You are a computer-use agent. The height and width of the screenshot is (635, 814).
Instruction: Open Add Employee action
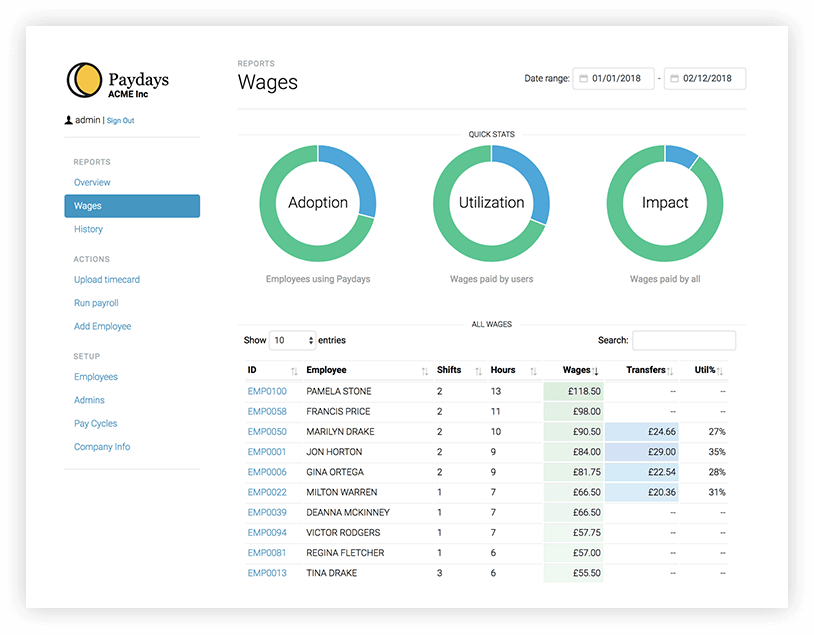[102, 327]
